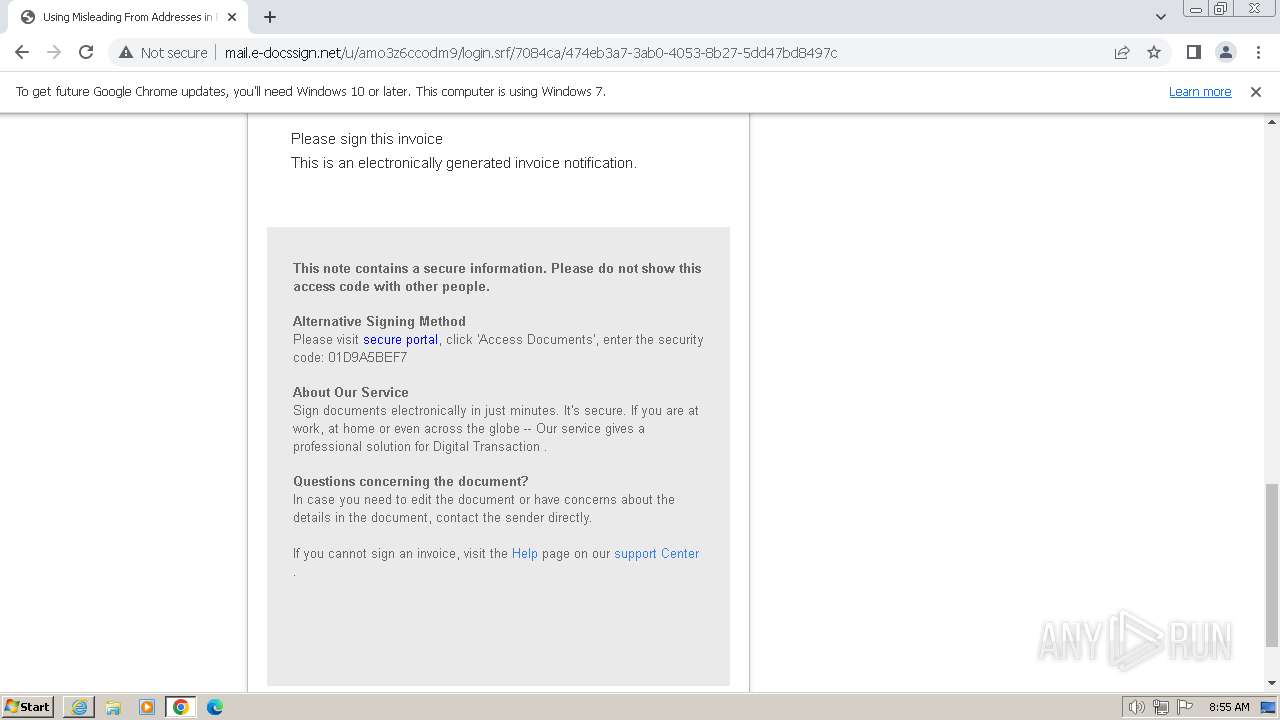Launch Microsoft Edge from the taskbar
This screenshot has height=720, width=1280.
tap(215, 707)
